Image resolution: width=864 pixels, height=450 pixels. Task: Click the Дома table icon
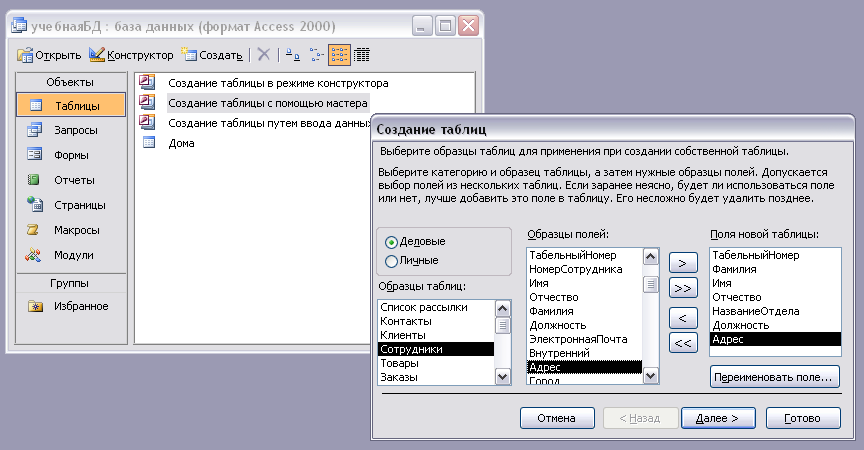click(149, 143)
